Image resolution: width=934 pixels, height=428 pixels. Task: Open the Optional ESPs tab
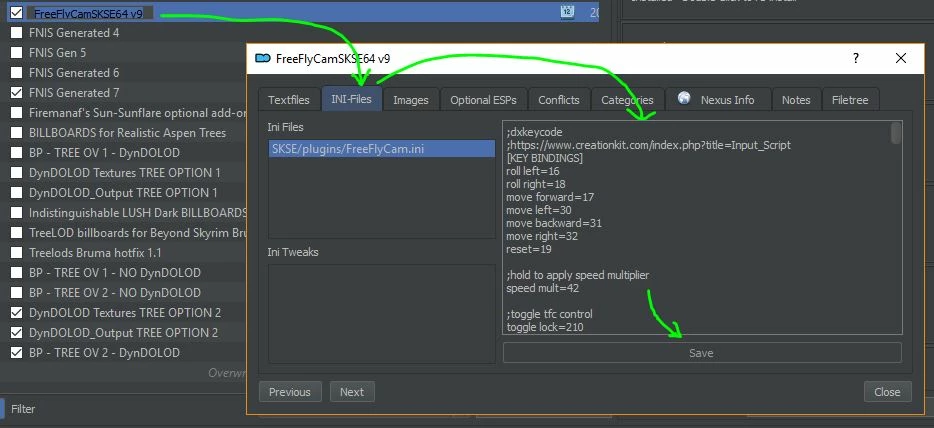click(x=483, y=100)
